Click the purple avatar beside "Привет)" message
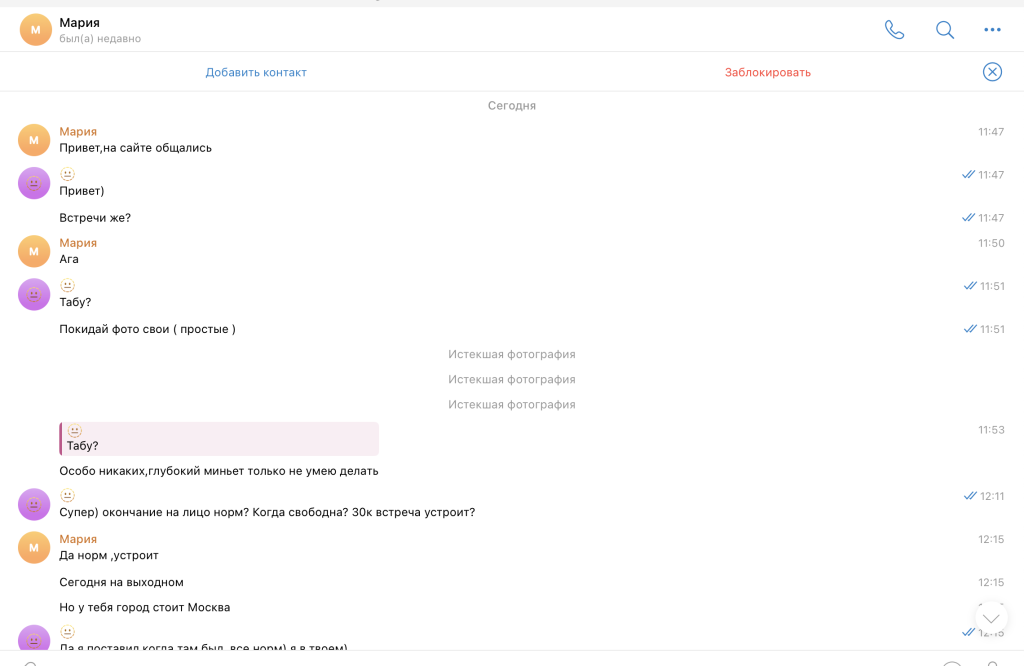Screen dimensions: 1024x666 pos(34,183)
